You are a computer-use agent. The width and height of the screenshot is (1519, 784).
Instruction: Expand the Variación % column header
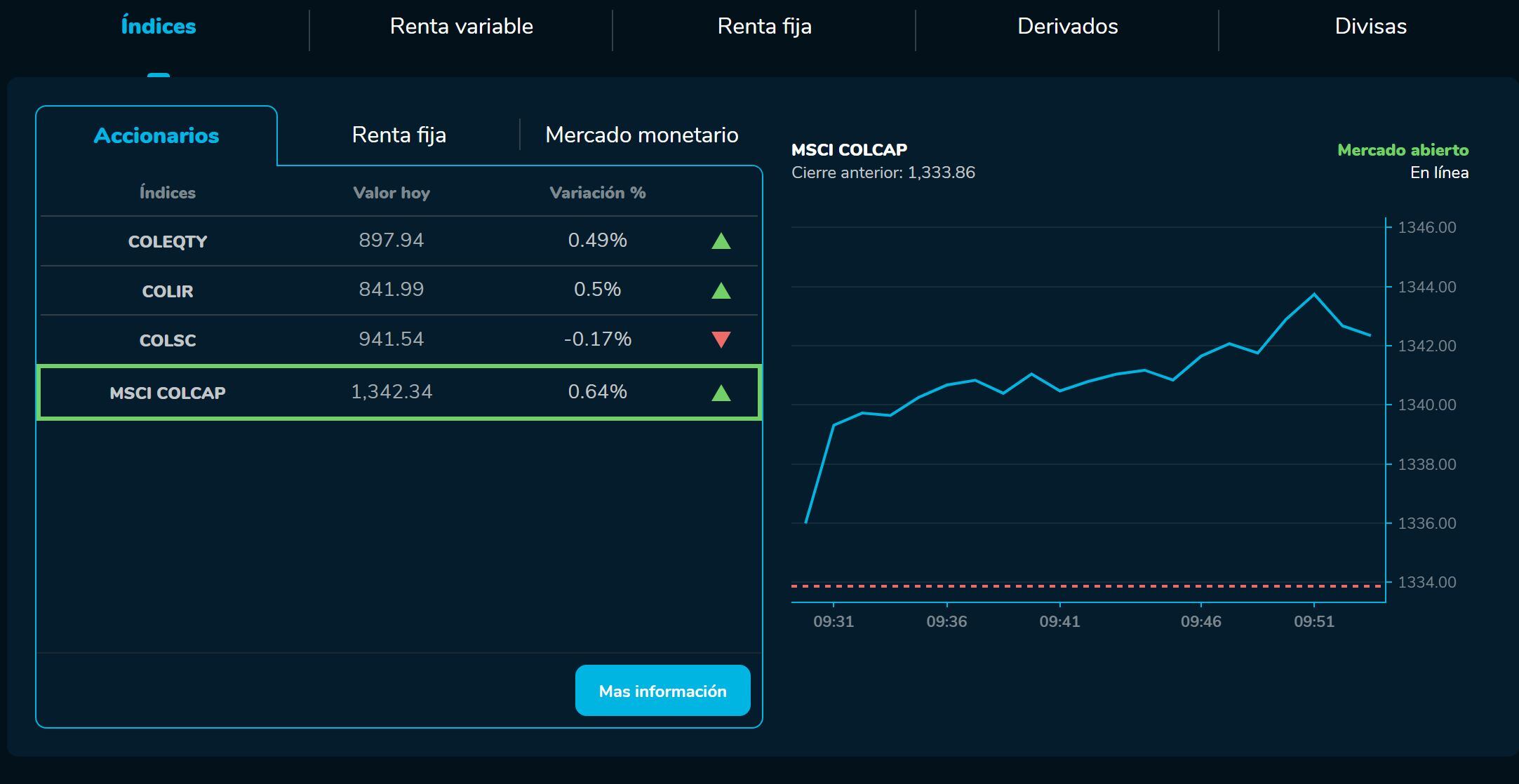[x=596, y=192]
